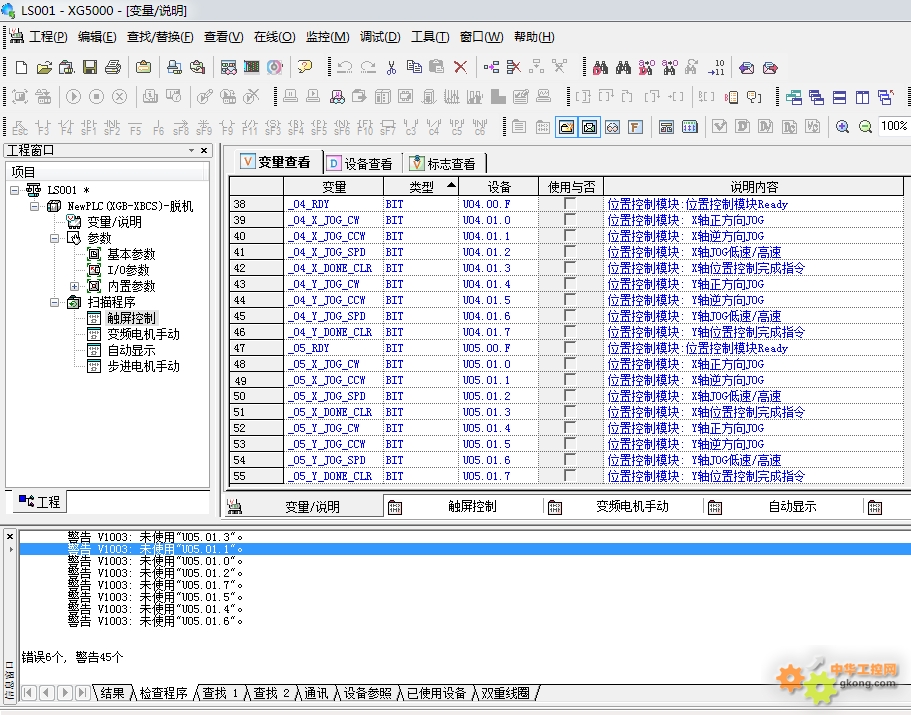This screenshot has width=911, height=715.
Task: Click the Cut scissors icon
Action: pyautogui.click(x=391, y=67)
